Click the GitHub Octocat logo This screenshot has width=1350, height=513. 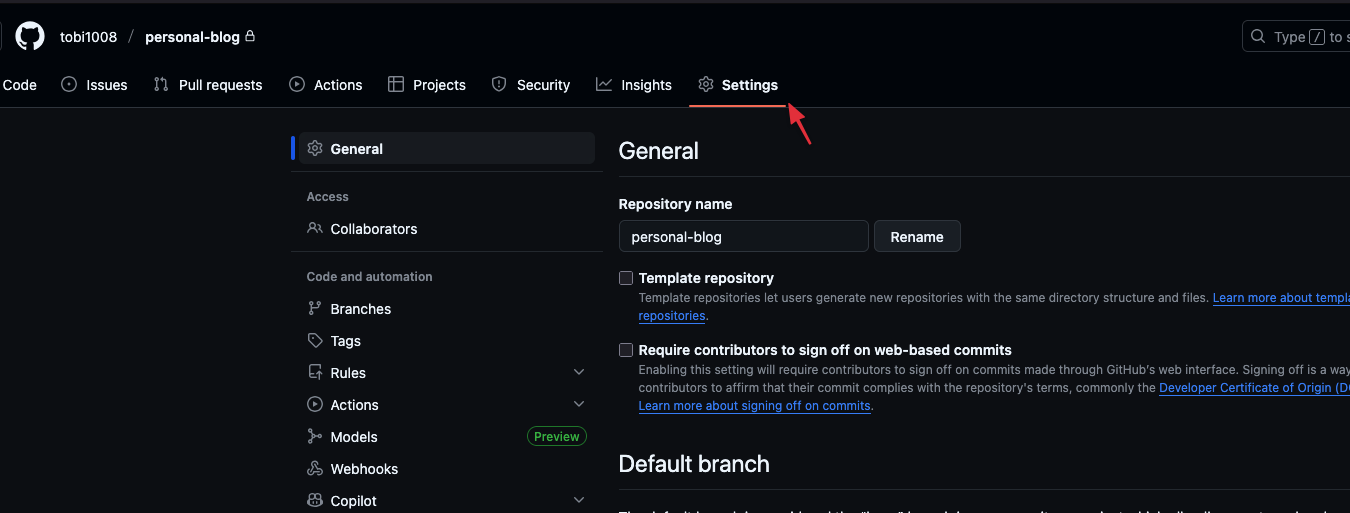pos(30,37)
